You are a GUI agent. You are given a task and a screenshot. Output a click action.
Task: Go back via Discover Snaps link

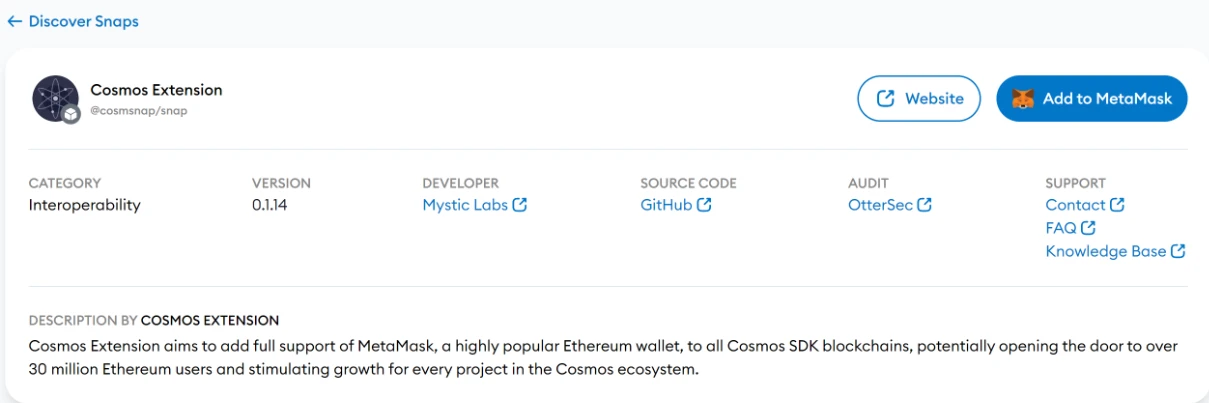pyautogui.click(x=83, y=21)
